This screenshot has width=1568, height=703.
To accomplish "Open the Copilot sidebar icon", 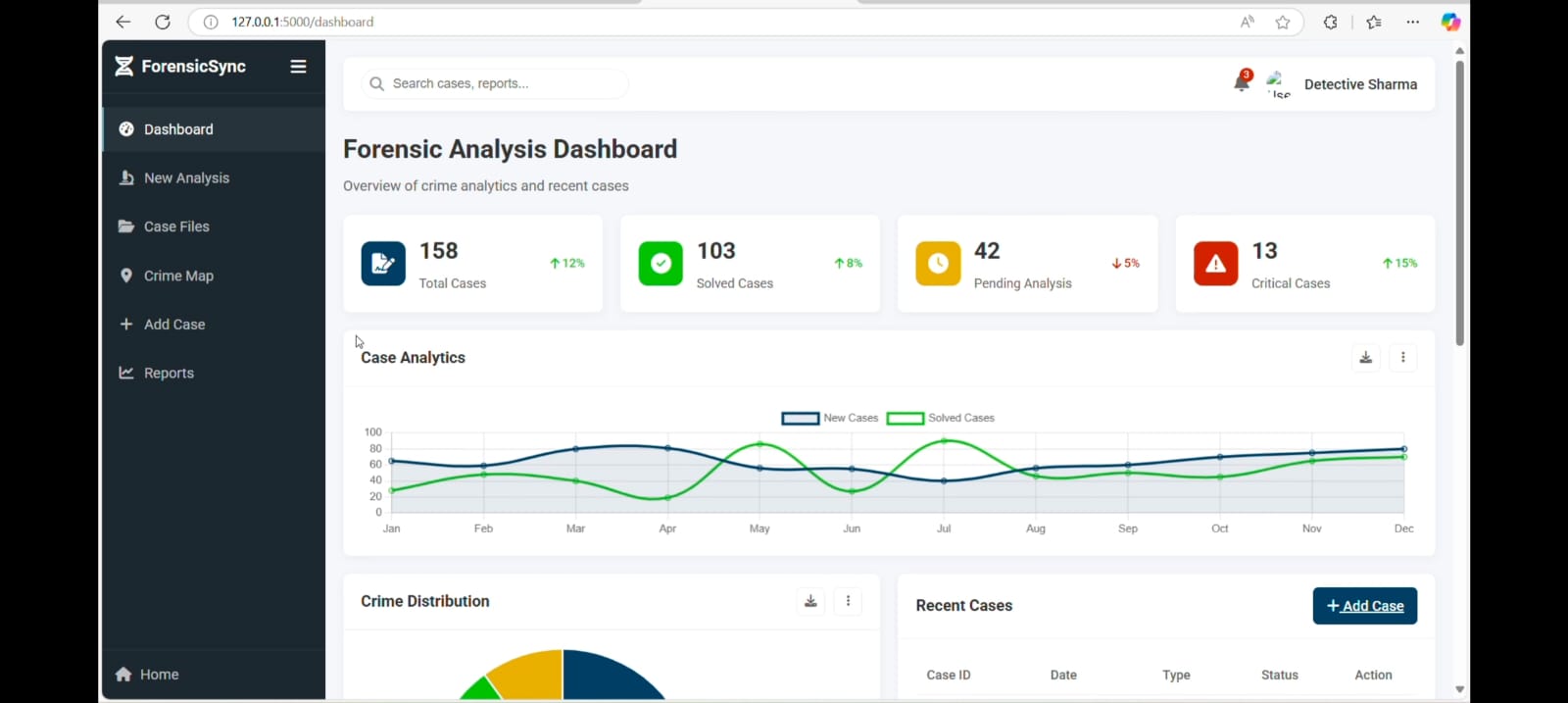I will click(x=1450, y=22).
